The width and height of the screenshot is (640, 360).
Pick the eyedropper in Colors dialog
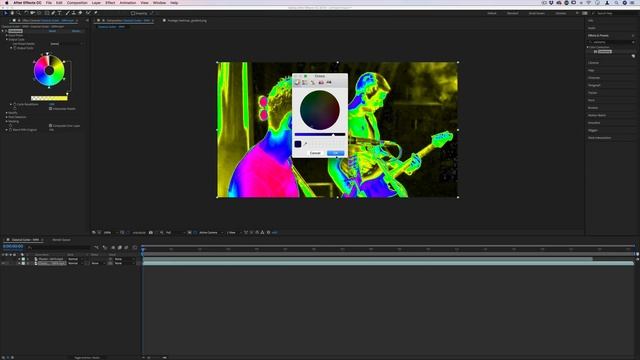coord(305,144)
